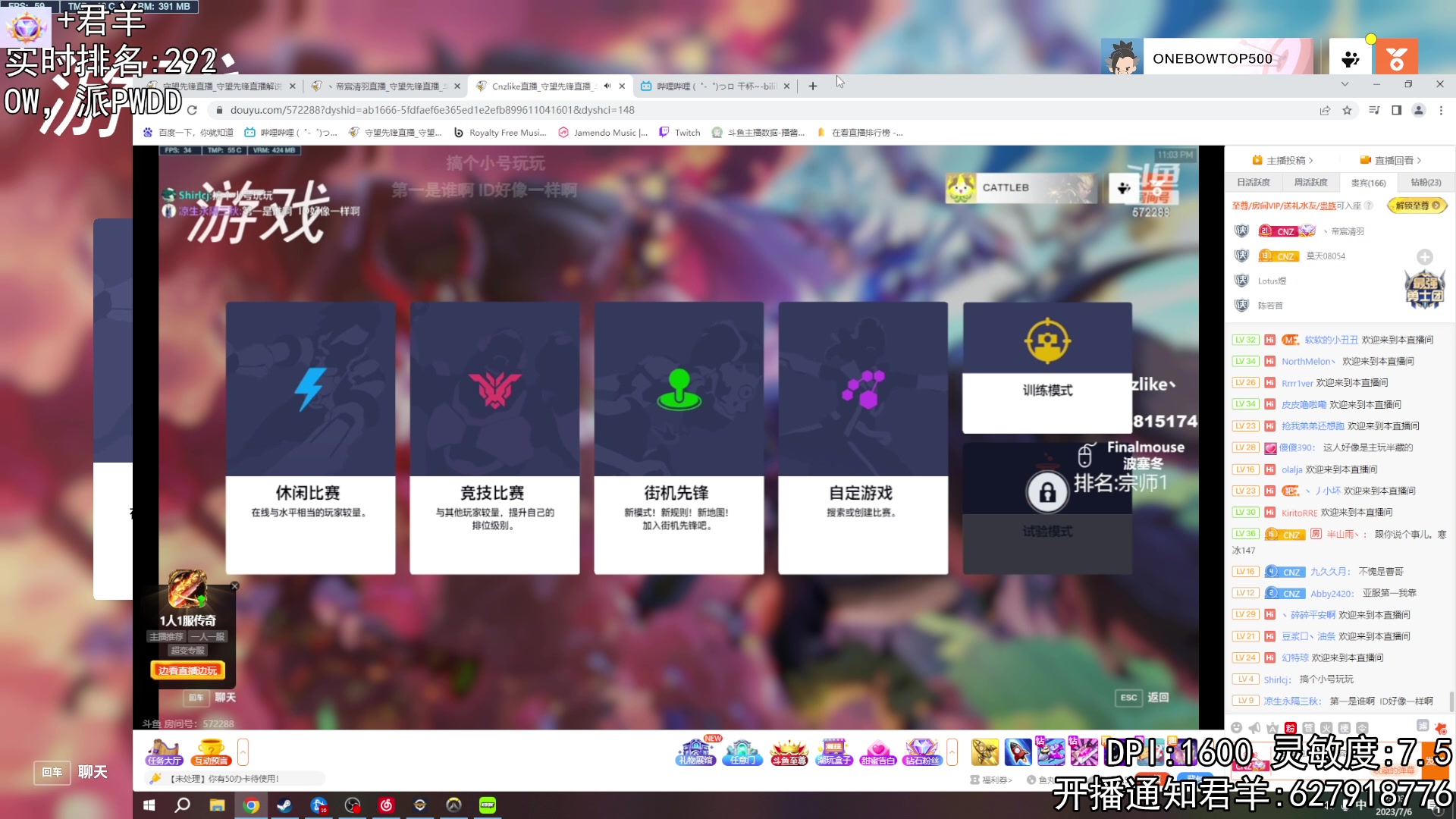This screenshot has height=819, width=1456.
Task: Click username KiritoRRE in chat
Action: point(1299,513)
